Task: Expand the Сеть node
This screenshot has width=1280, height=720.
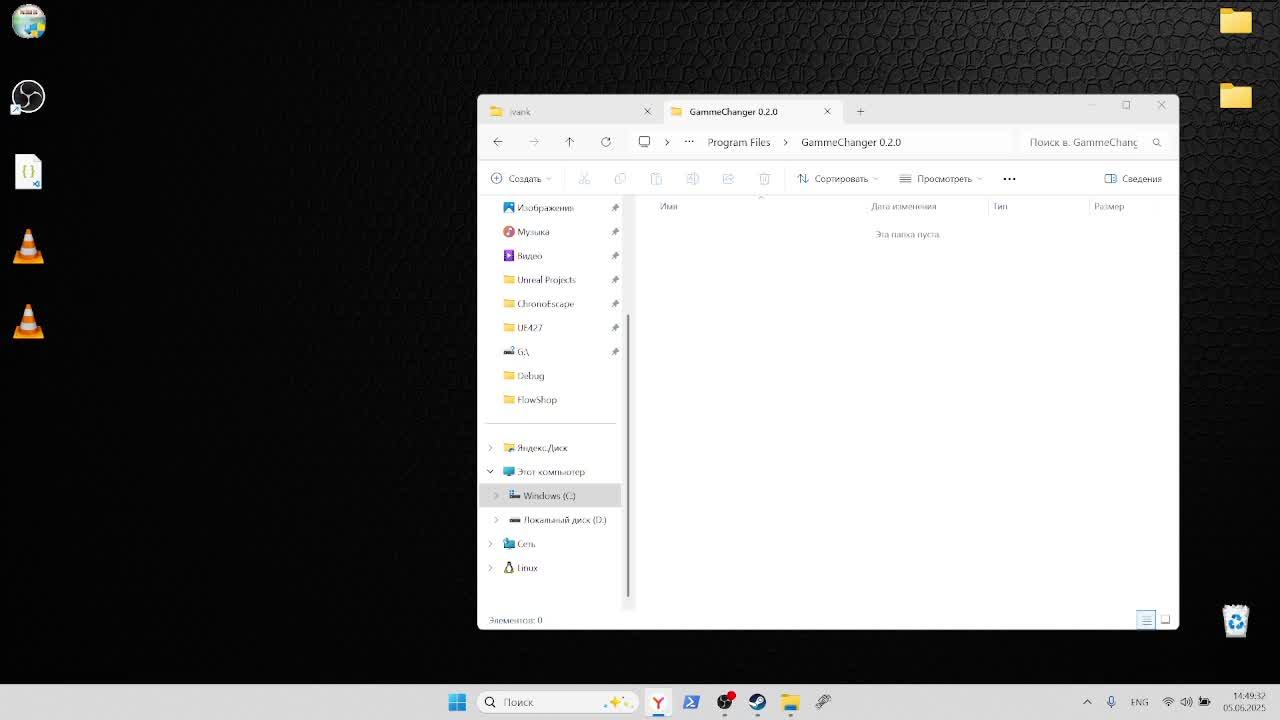Action: click(490, 544)
